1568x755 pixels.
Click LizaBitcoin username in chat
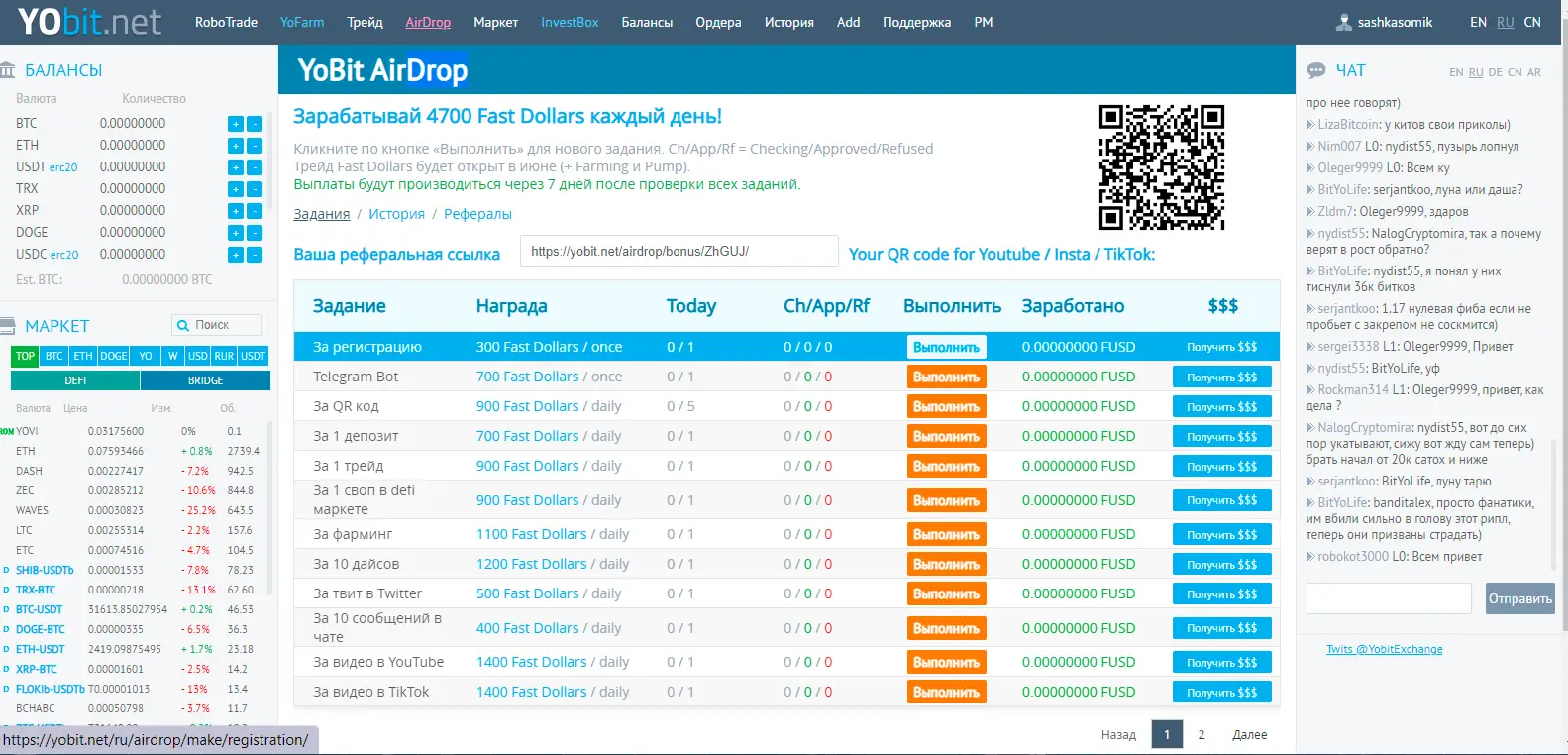1348,125
